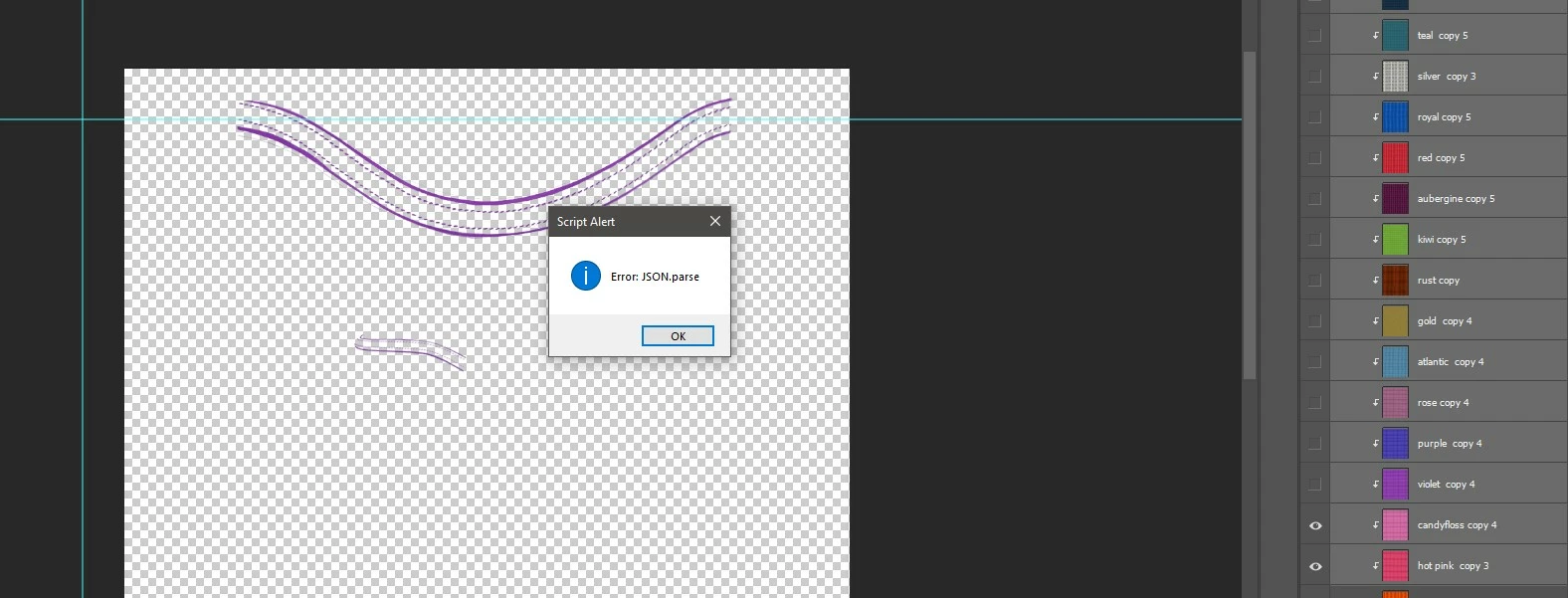Click the 'aubergine copy 5' layer name
The width and height of the screenshot is (1568, 598).
pos(1456,199)
